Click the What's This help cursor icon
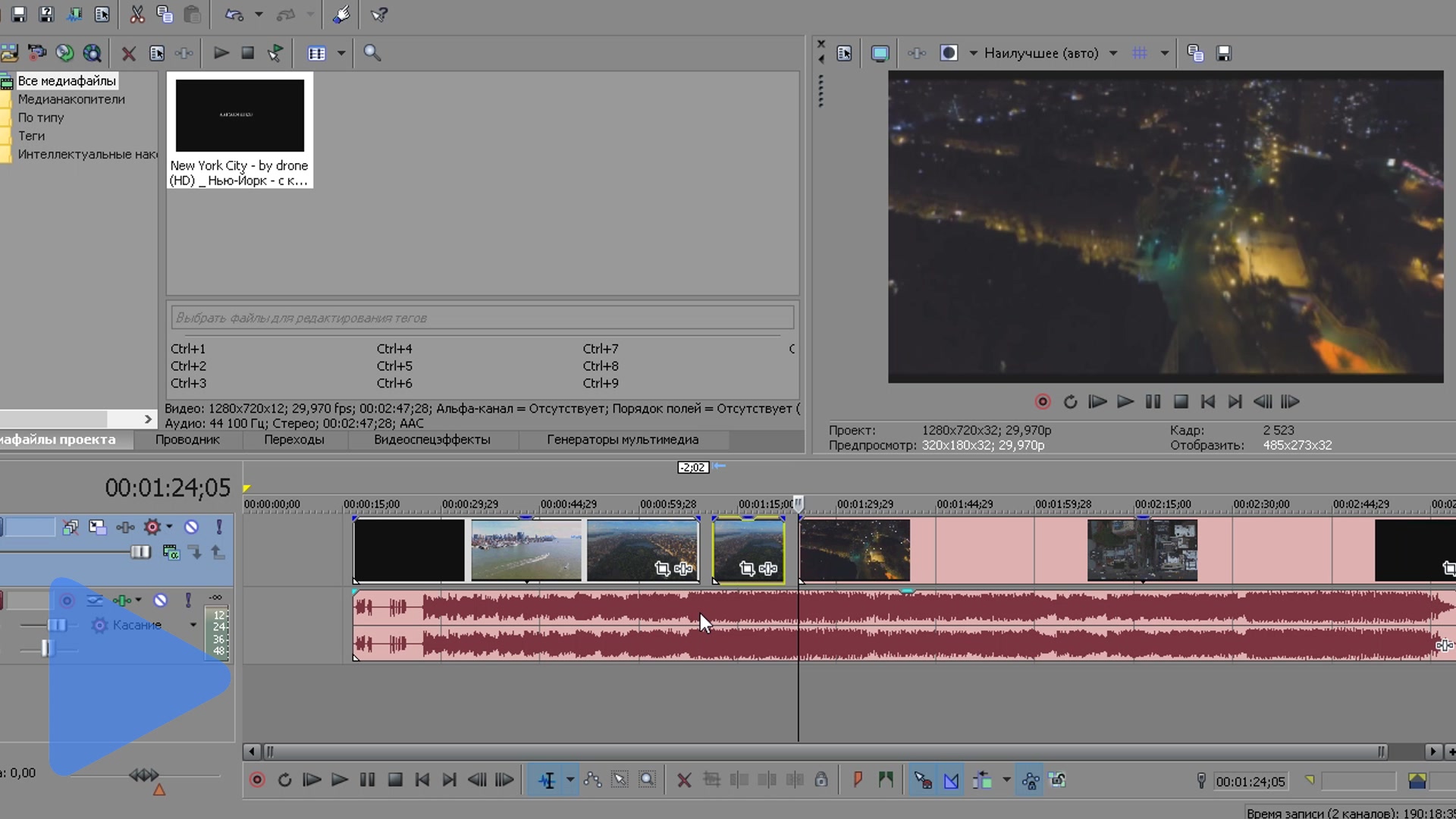The width and height of the screenshot is (1456, 819). [x=379, y=14]
